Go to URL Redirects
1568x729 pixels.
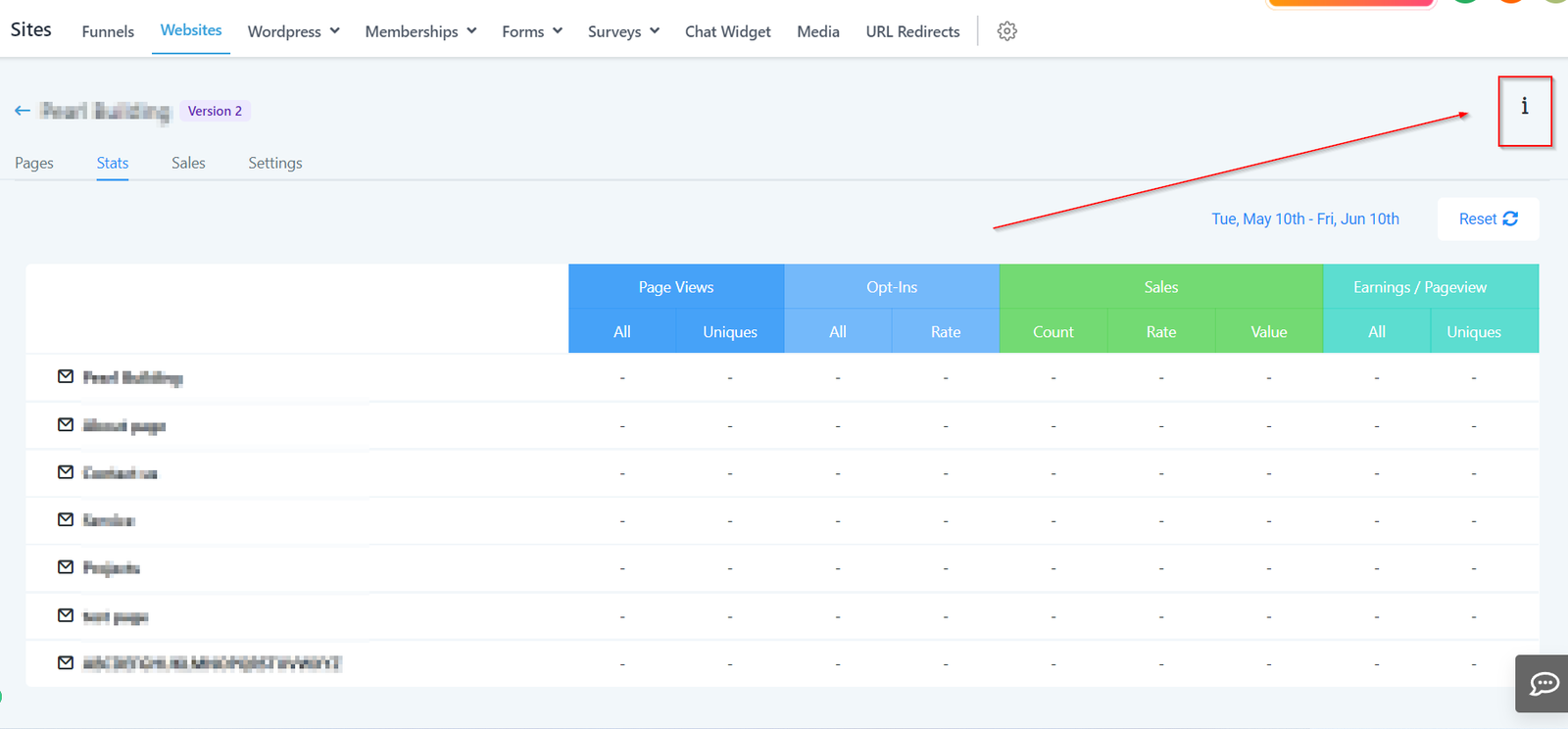coord(912,31)
